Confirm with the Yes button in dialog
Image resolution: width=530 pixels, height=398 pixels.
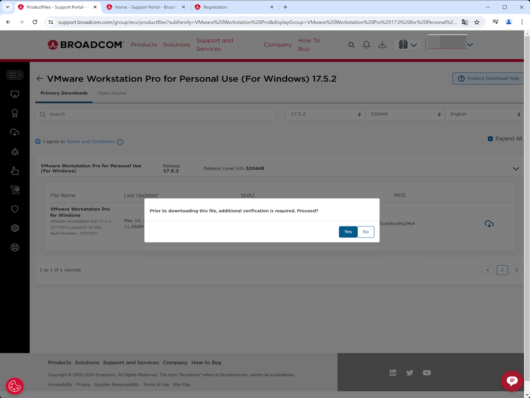click(348, 232)
